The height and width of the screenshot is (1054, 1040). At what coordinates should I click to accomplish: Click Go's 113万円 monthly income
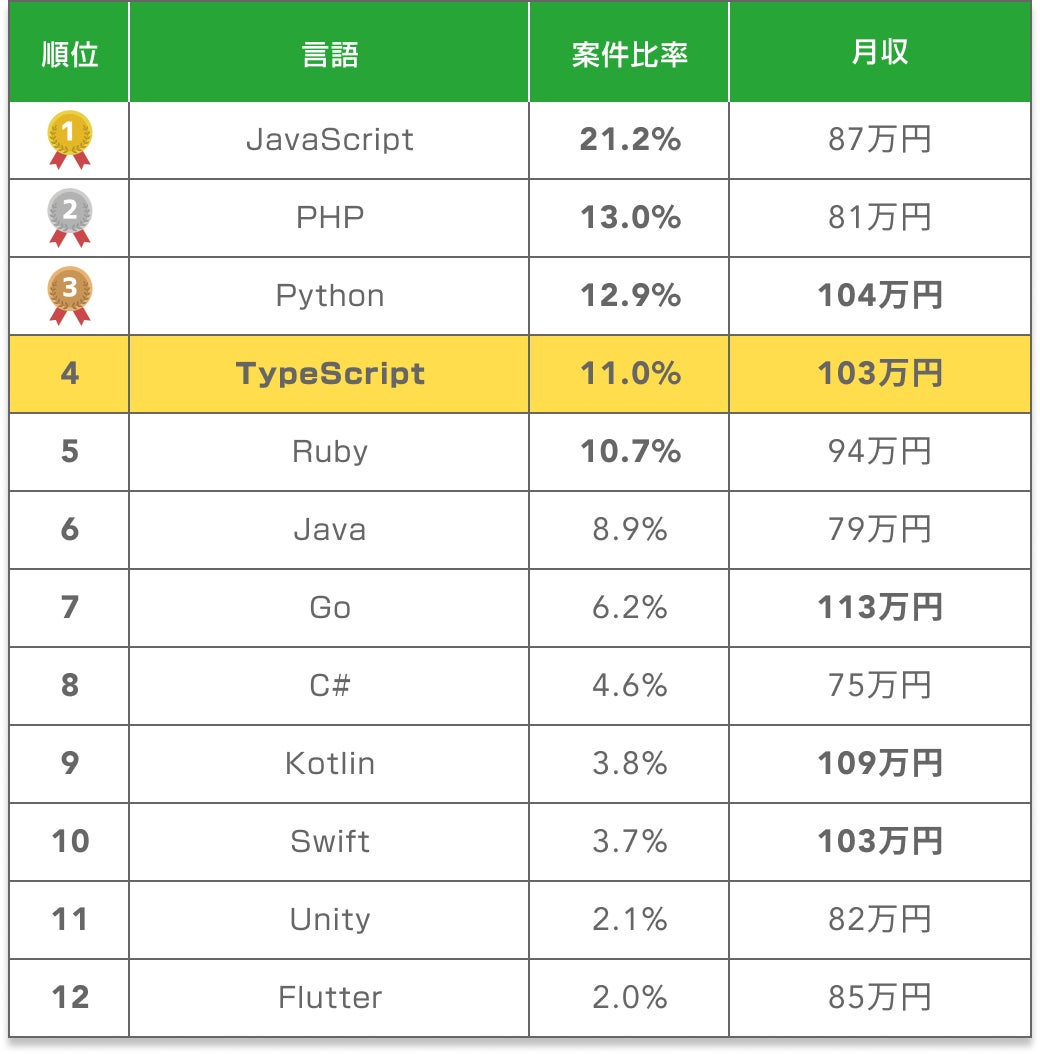(879, 607)
